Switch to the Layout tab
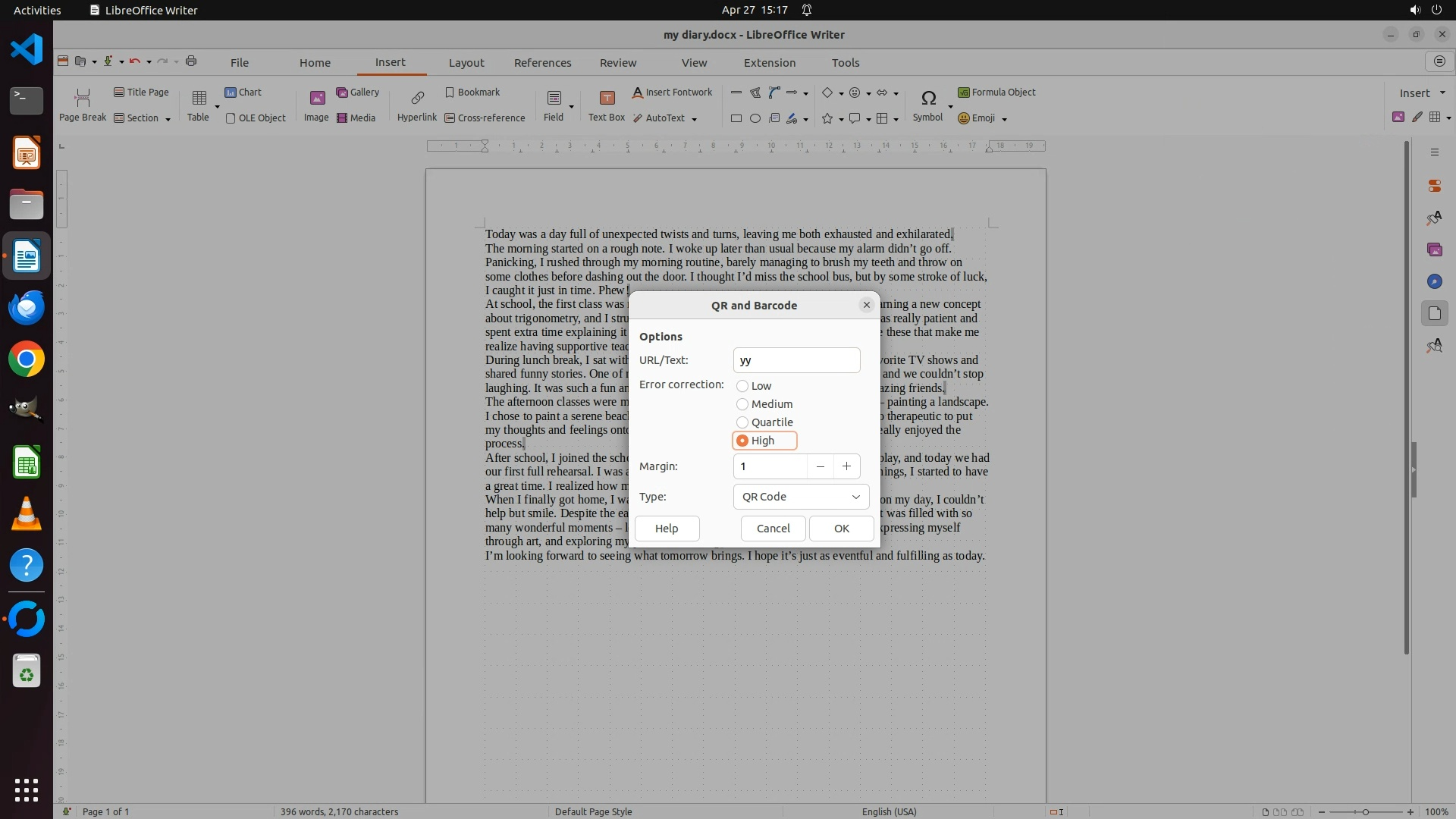The height and width of the screenshot is (819, 1456). pyautogui.click(x=466, y=63)
